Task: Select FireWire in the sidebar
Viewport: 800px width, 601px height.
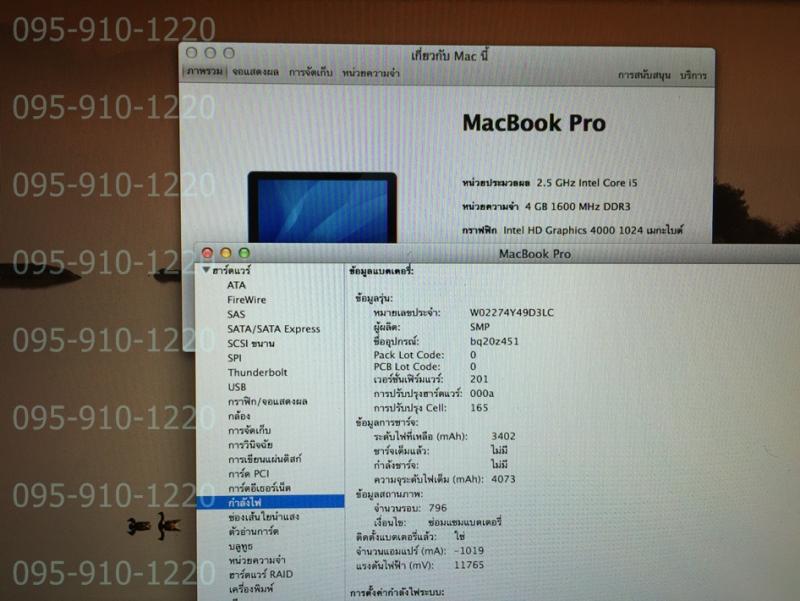Action: [246, 299]
